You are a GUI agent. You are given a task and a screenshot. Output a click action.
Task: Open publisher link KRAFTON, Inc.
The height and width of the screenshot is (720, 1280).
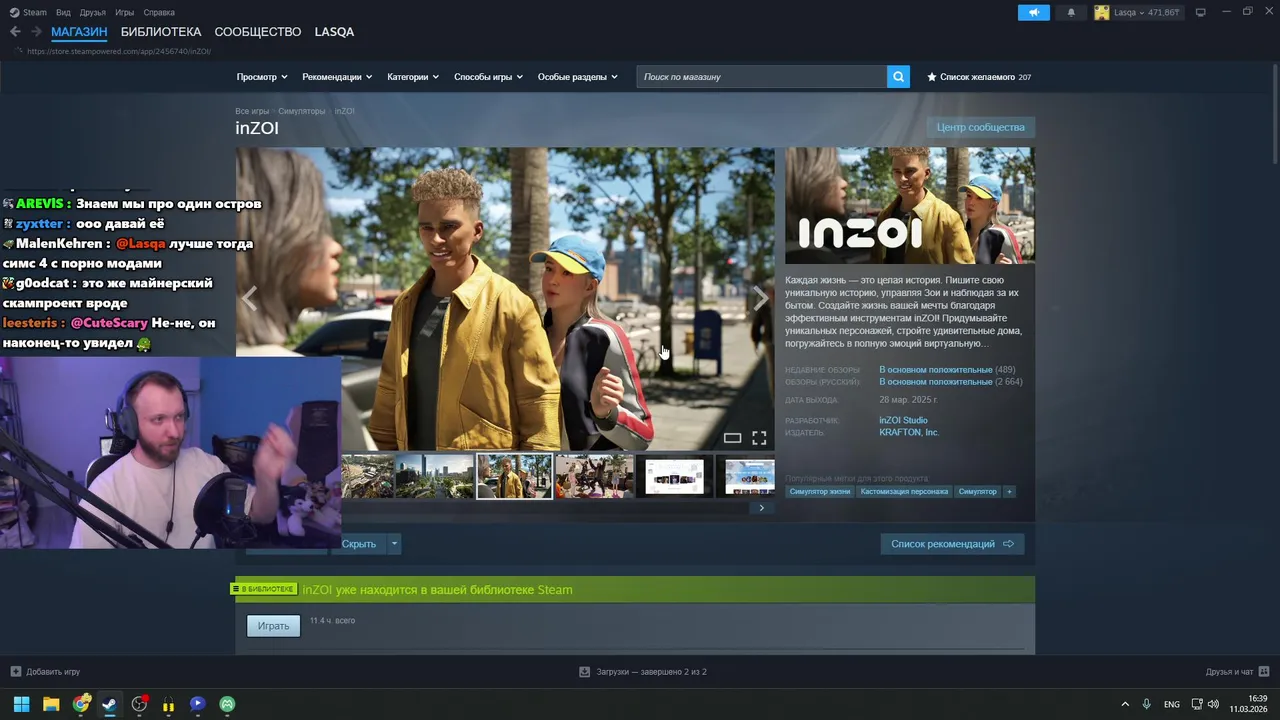(909, 432)
